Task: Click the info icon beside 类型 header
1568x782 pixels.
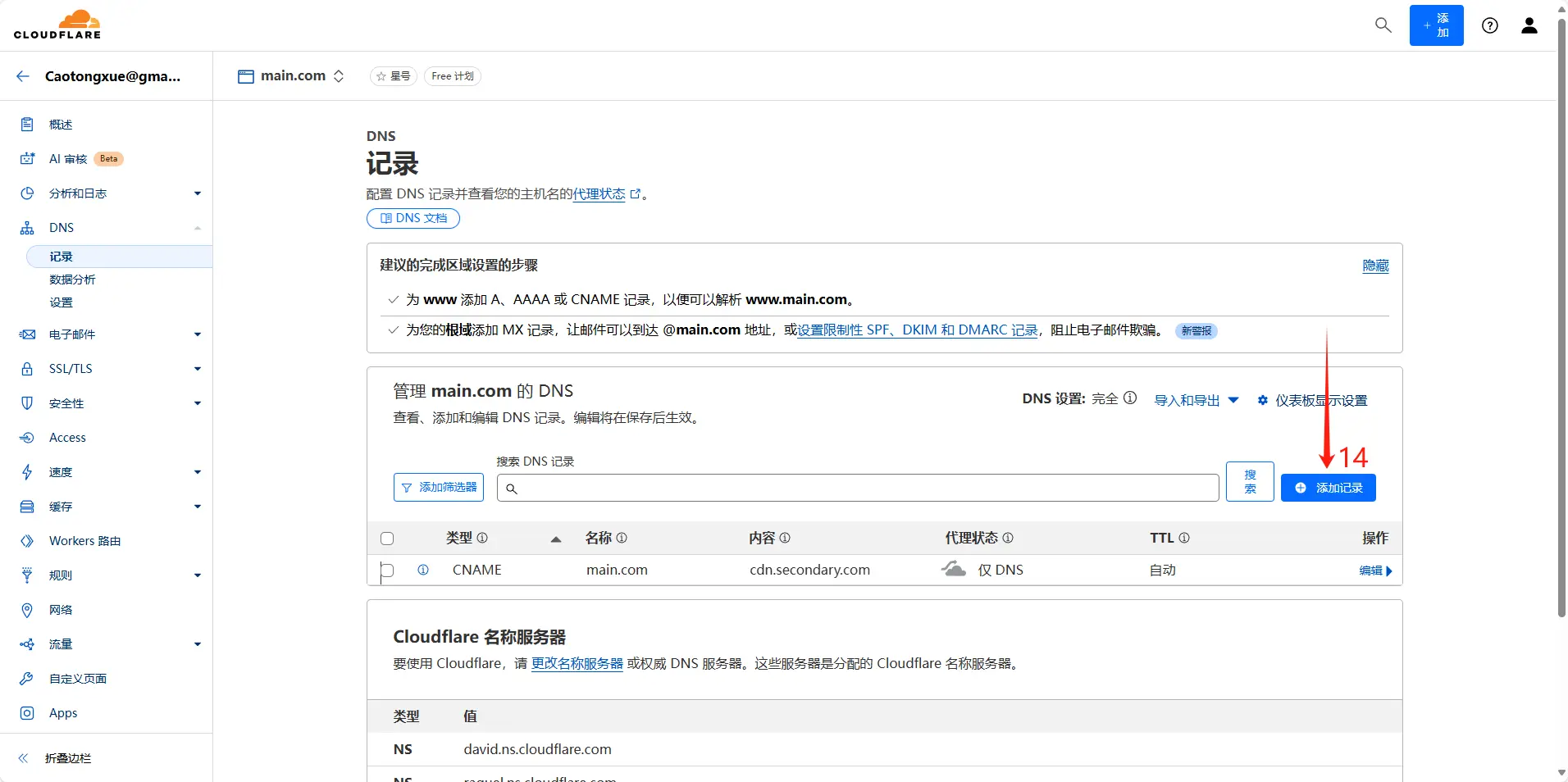Action: click(x=482, y=538)
